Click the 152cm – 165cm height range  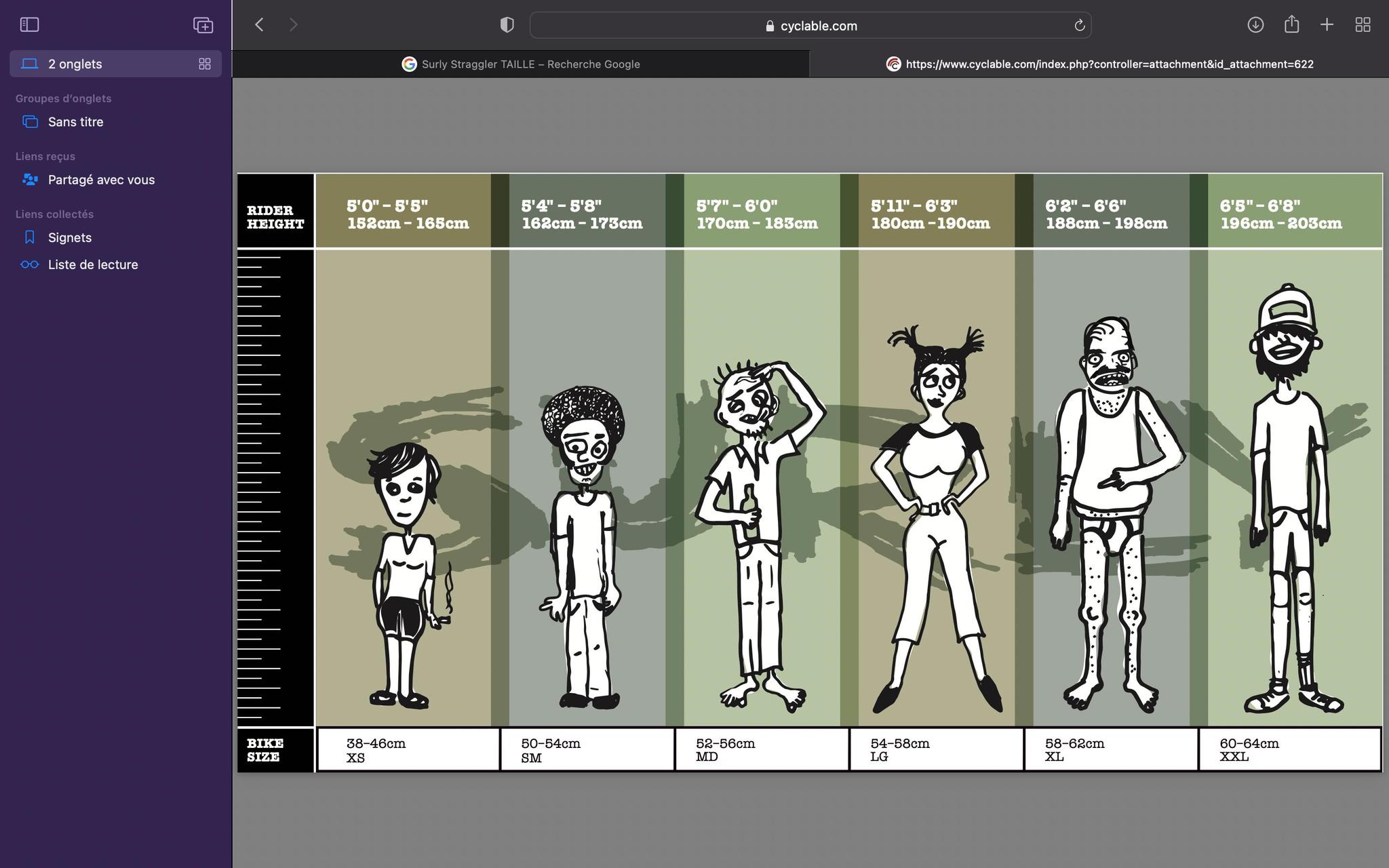(x=408, y=223)
